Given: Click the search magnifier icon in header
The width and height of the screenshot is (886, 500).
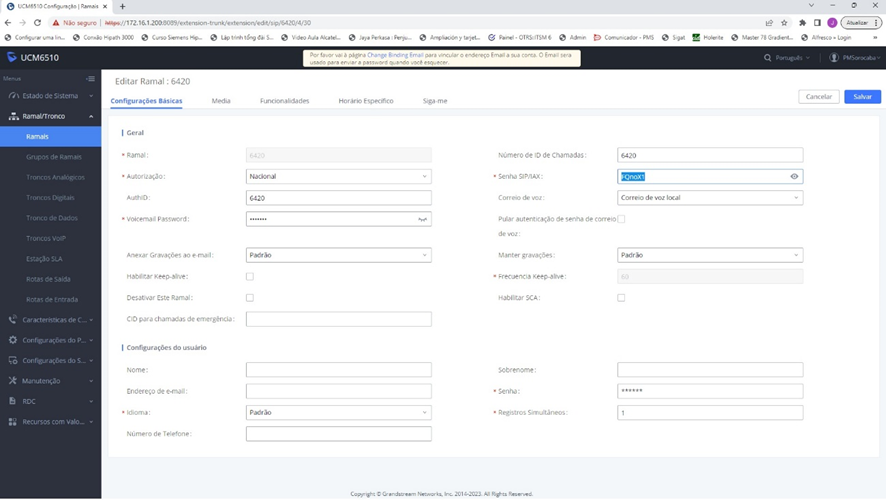Looking at the screenshot, I should click(768, 58).
